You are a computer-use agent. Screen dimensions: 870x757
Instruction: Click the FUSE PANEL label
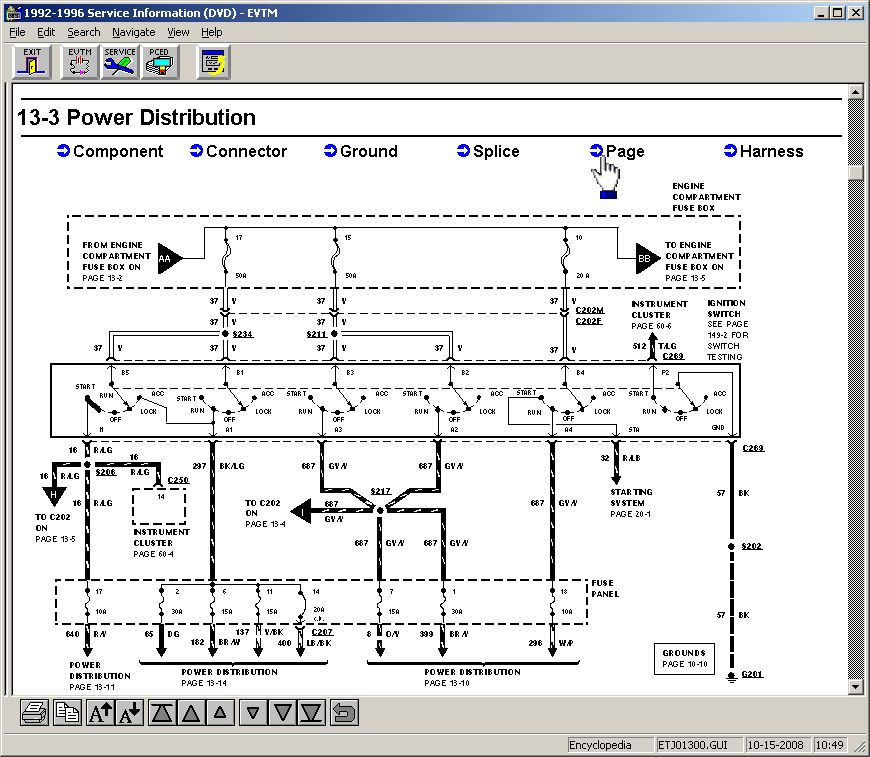(x=605, y=588)
